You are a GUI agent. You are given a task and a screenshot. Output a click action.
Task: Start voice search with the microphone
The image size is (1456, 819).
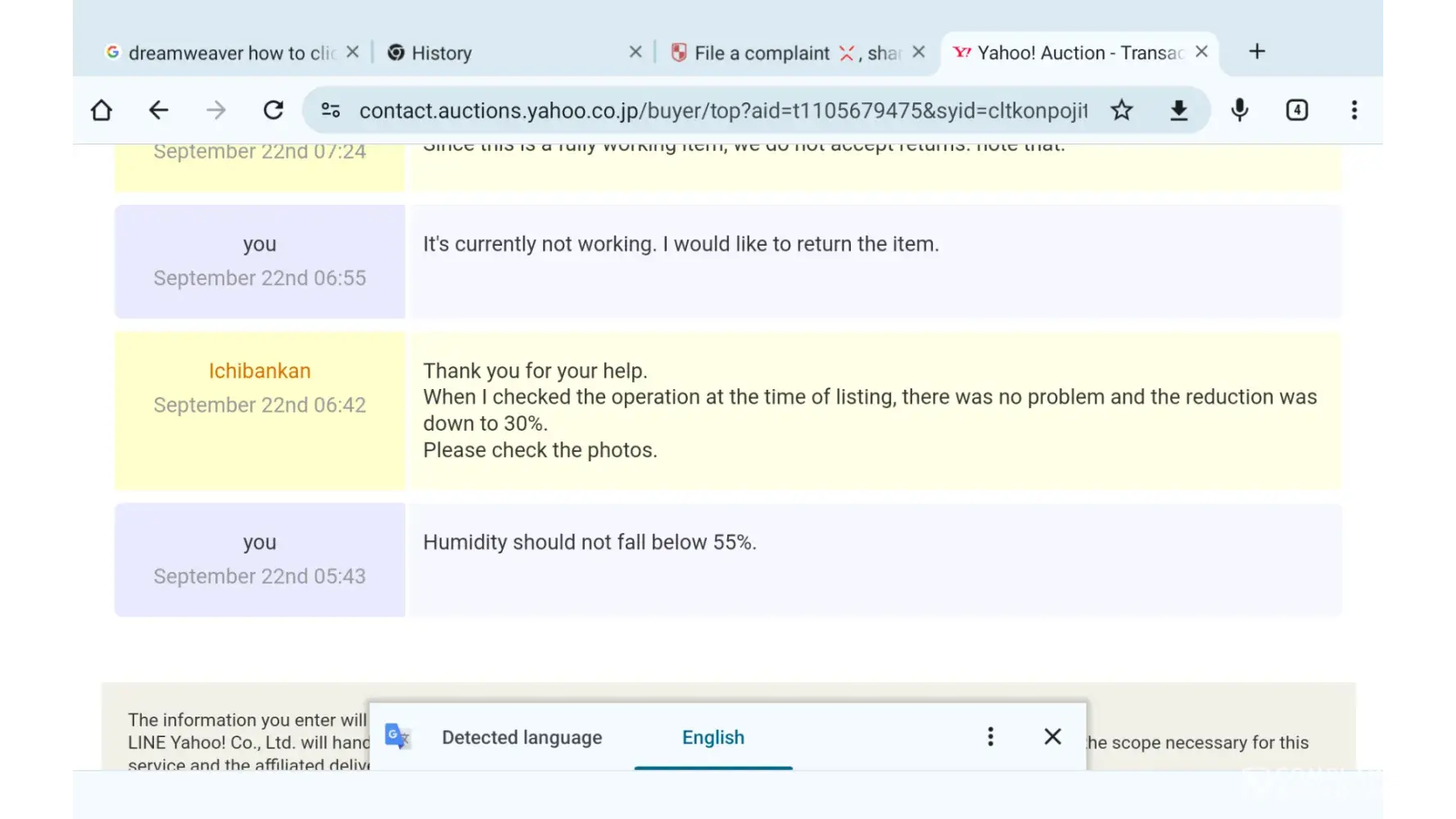pos(1240,111)
